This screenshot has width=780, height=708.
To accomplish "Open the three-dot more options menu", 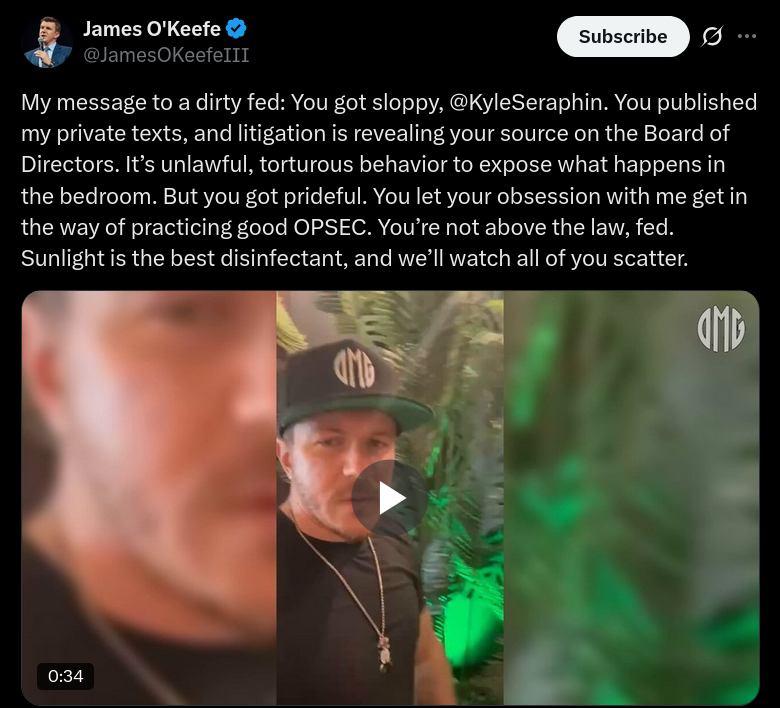I will coord(747,36).
